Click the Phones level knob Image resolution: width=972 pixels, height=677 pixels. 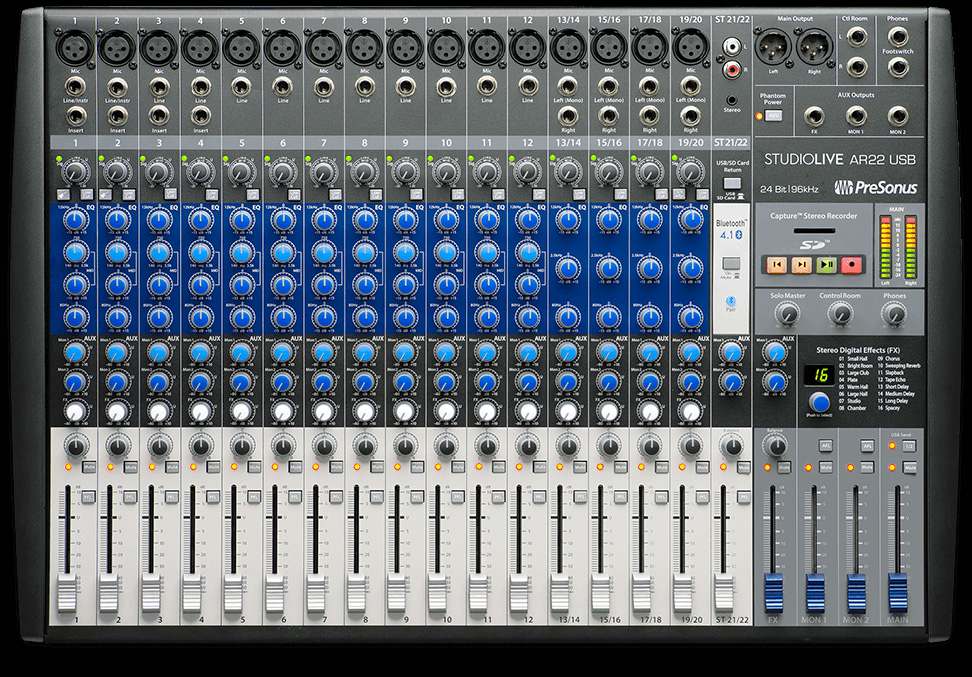894,314
